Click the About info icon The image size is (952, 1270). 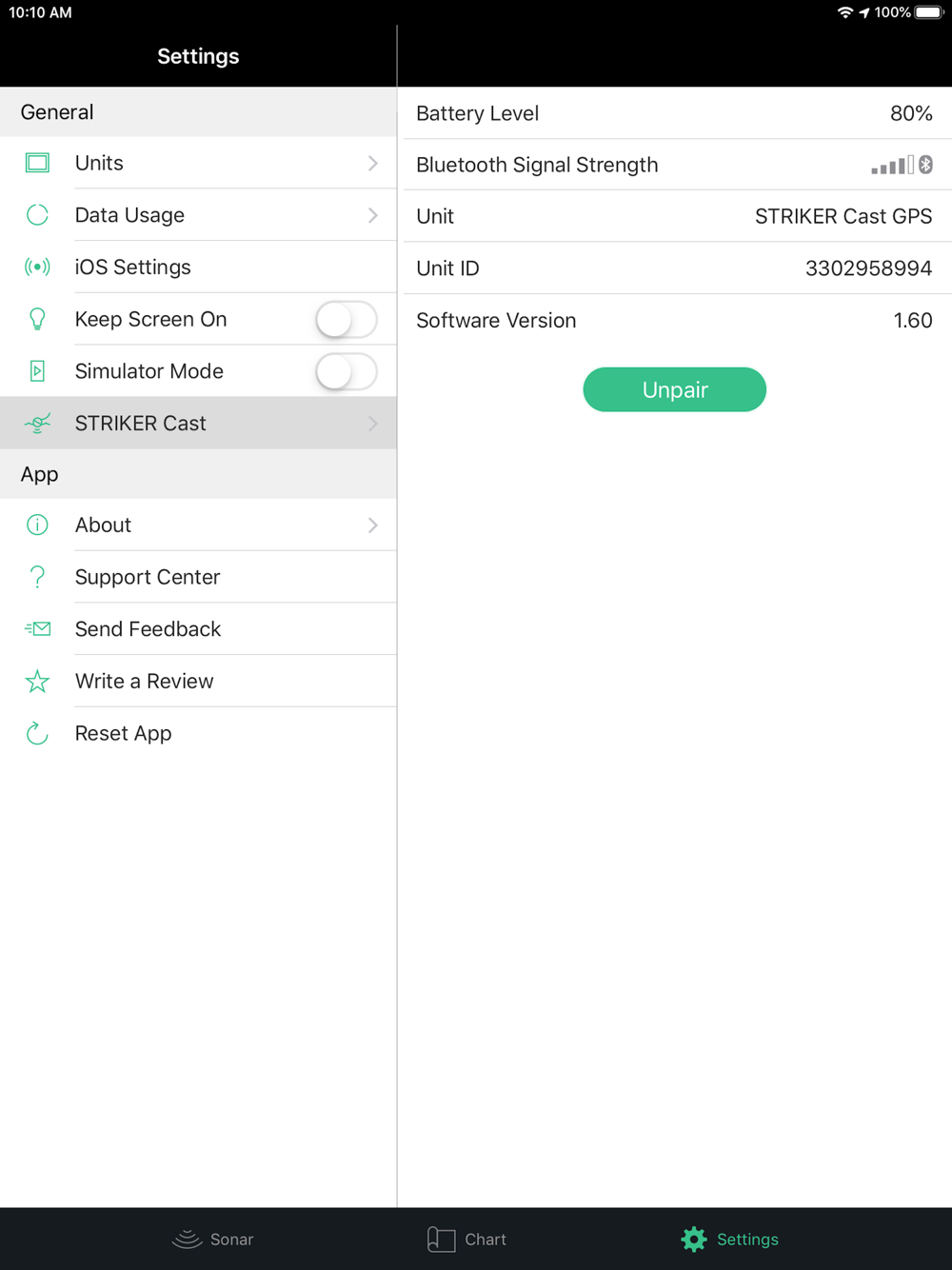37,525
